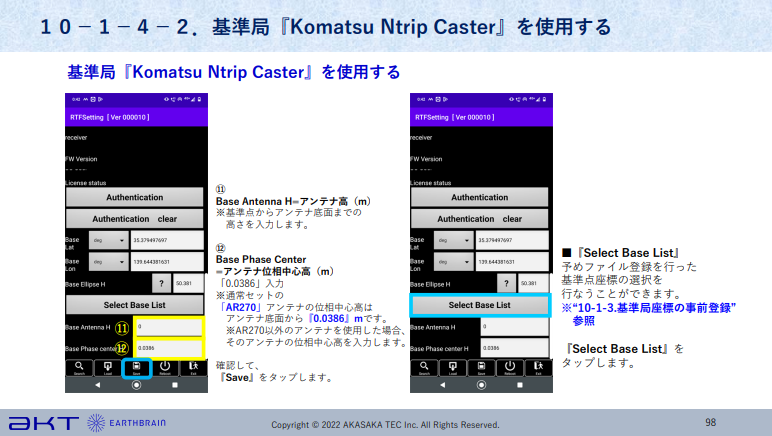Click Base Lat field 35.379497697 in right phone
Image resolution: width=772 pixels, height=436 pixels.
(512, 241)
